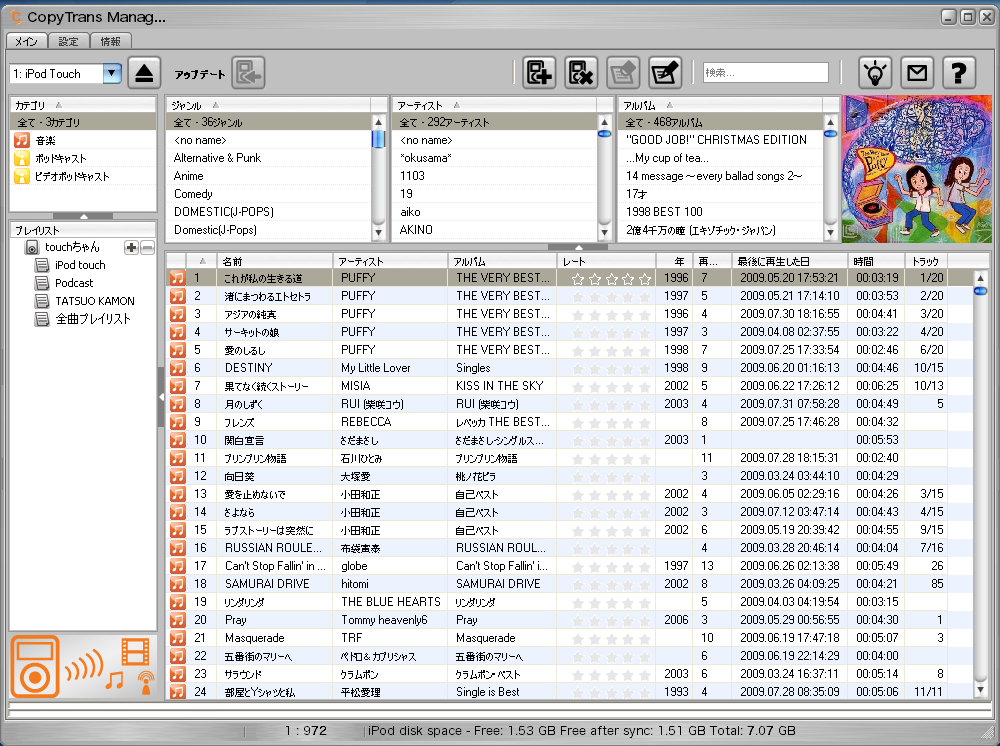Sort tracks by the レート column
The height and width of the screenshot is (746, 1000).
[607, 261]
